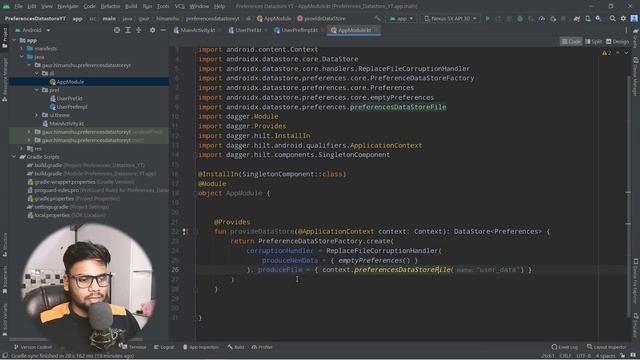Open the Build tool window
This screenshot has width=640, height=360.
(236, 347)
